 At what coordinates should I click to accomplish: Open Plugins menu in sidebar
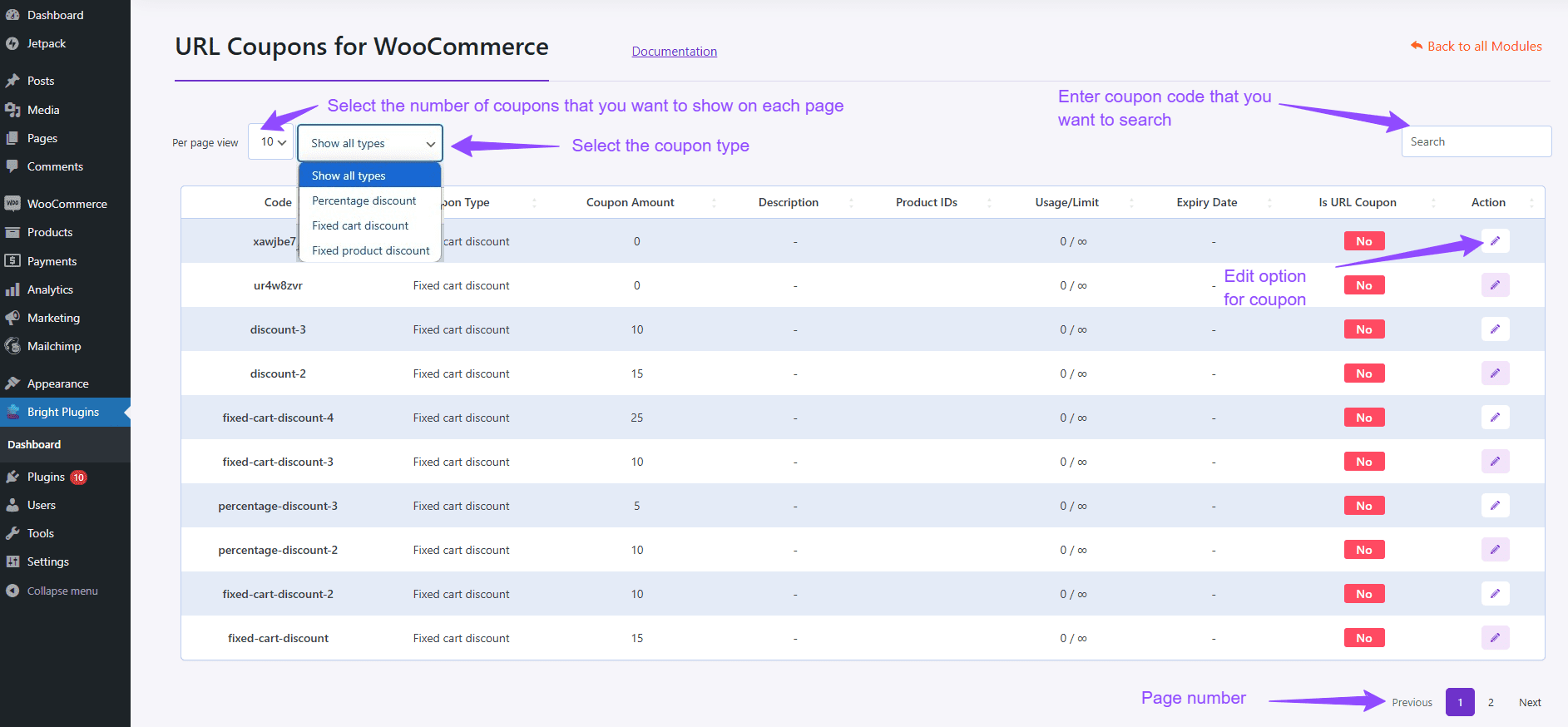click(46, 477)
